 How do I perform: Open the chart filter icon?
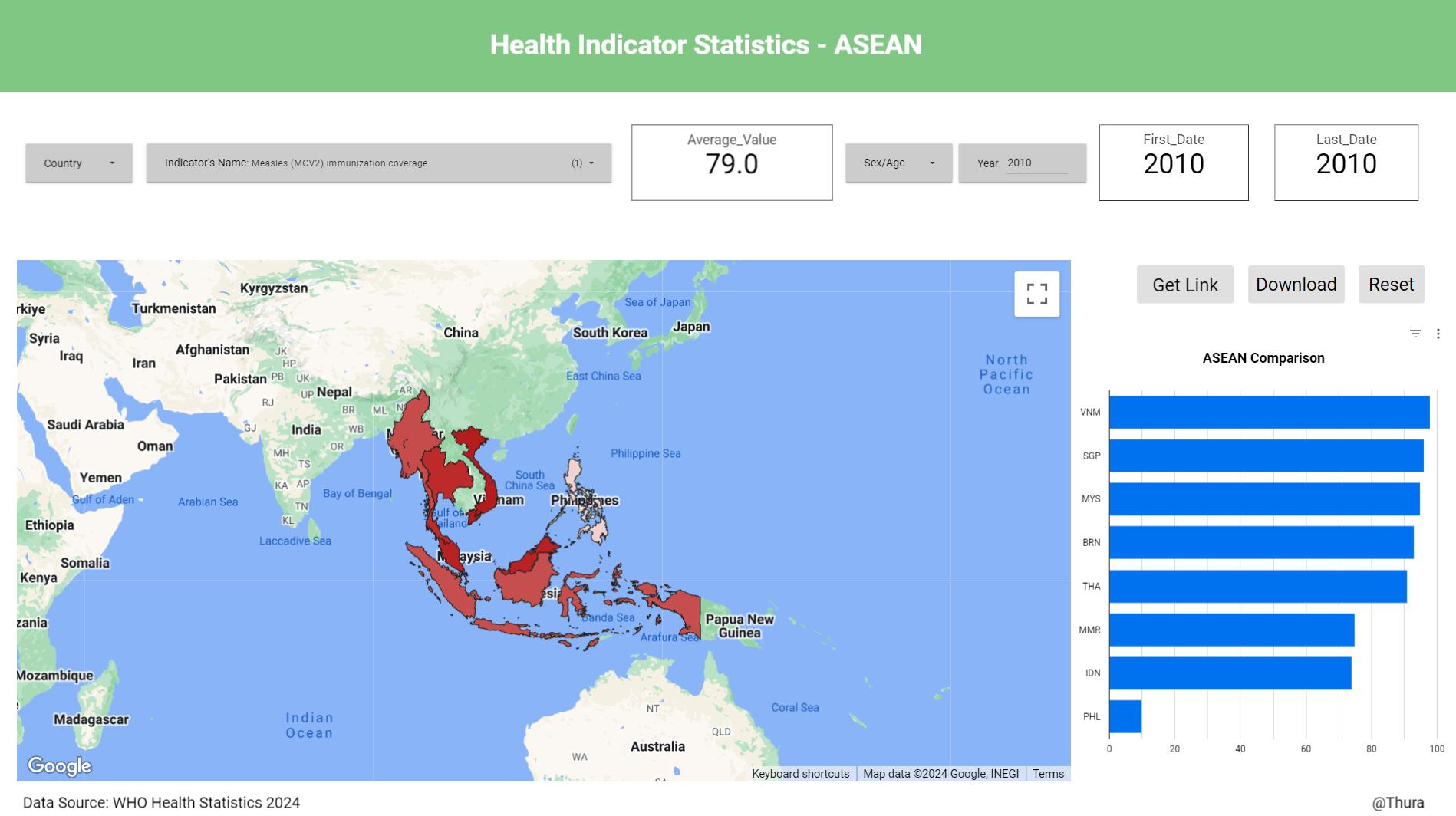pyautogui.click(x=1415, y=334)
